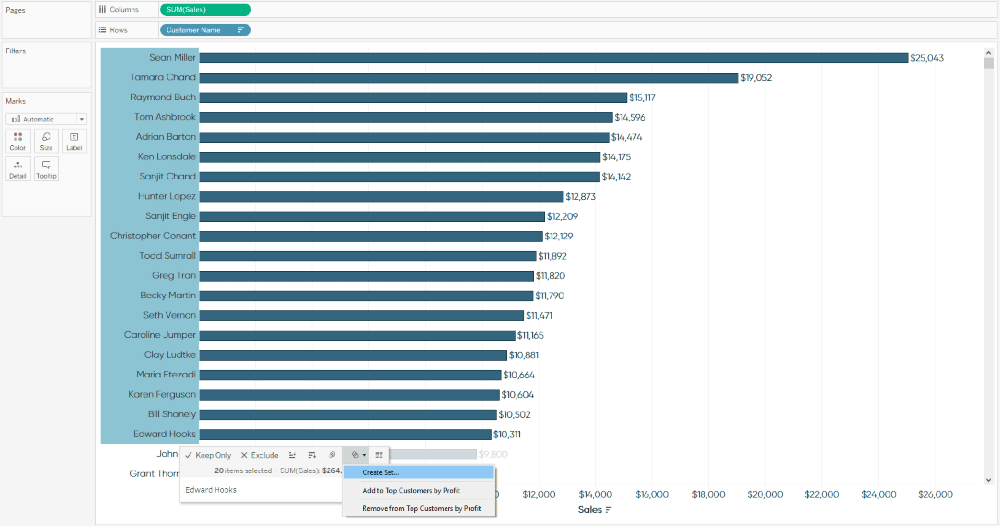Open the Detail marks card
The image size is (1000, 527).
coord(18,168)
